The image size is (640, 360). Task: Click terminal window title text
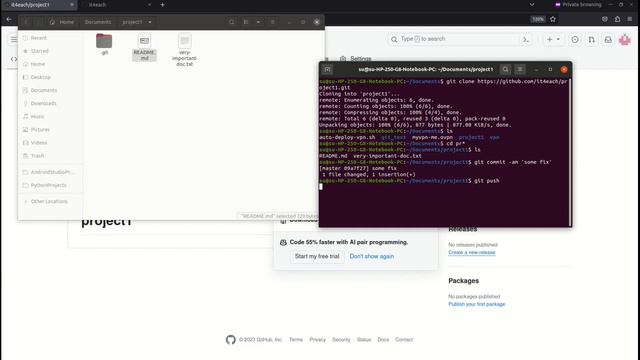tap(425, 69)
